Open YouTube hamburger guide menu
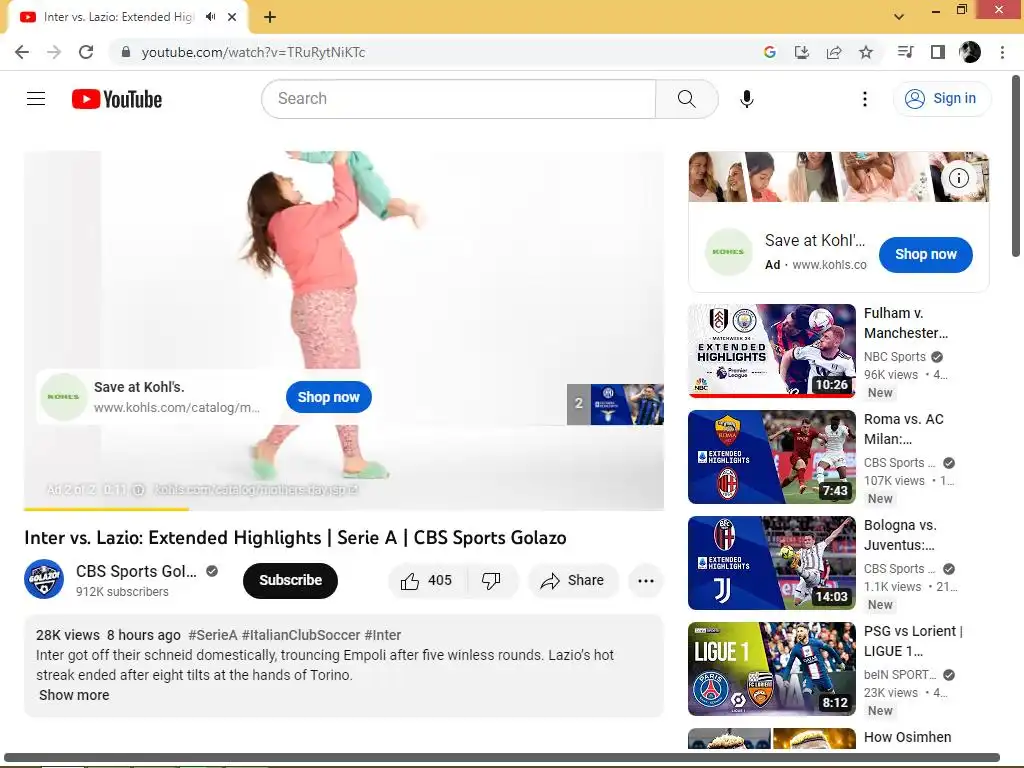The width and height of the screenshot is (1024, 768). coord(36,99)
